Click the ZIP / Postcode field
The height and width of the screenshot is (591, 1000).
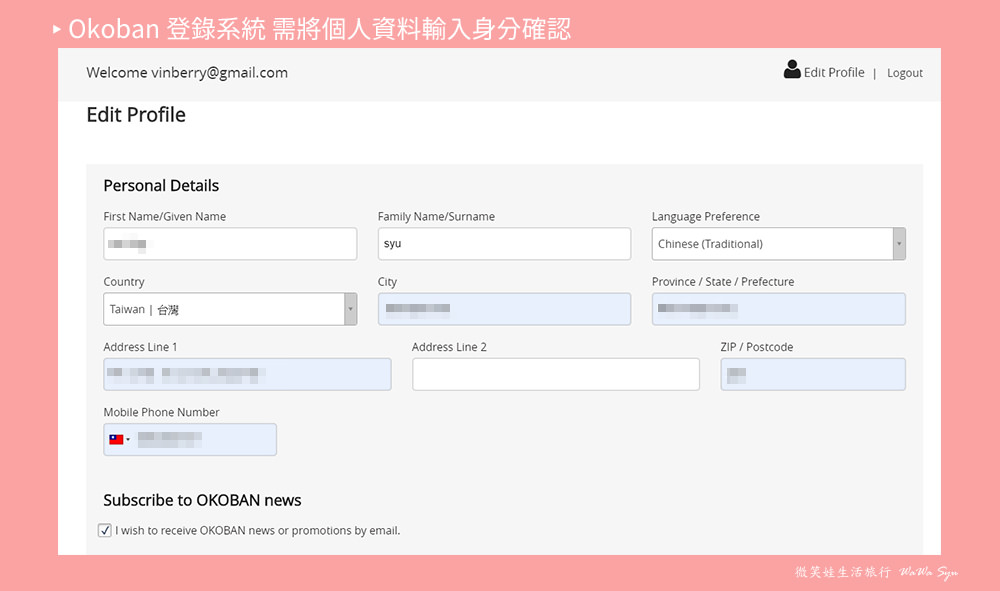[x=813, y=374]
